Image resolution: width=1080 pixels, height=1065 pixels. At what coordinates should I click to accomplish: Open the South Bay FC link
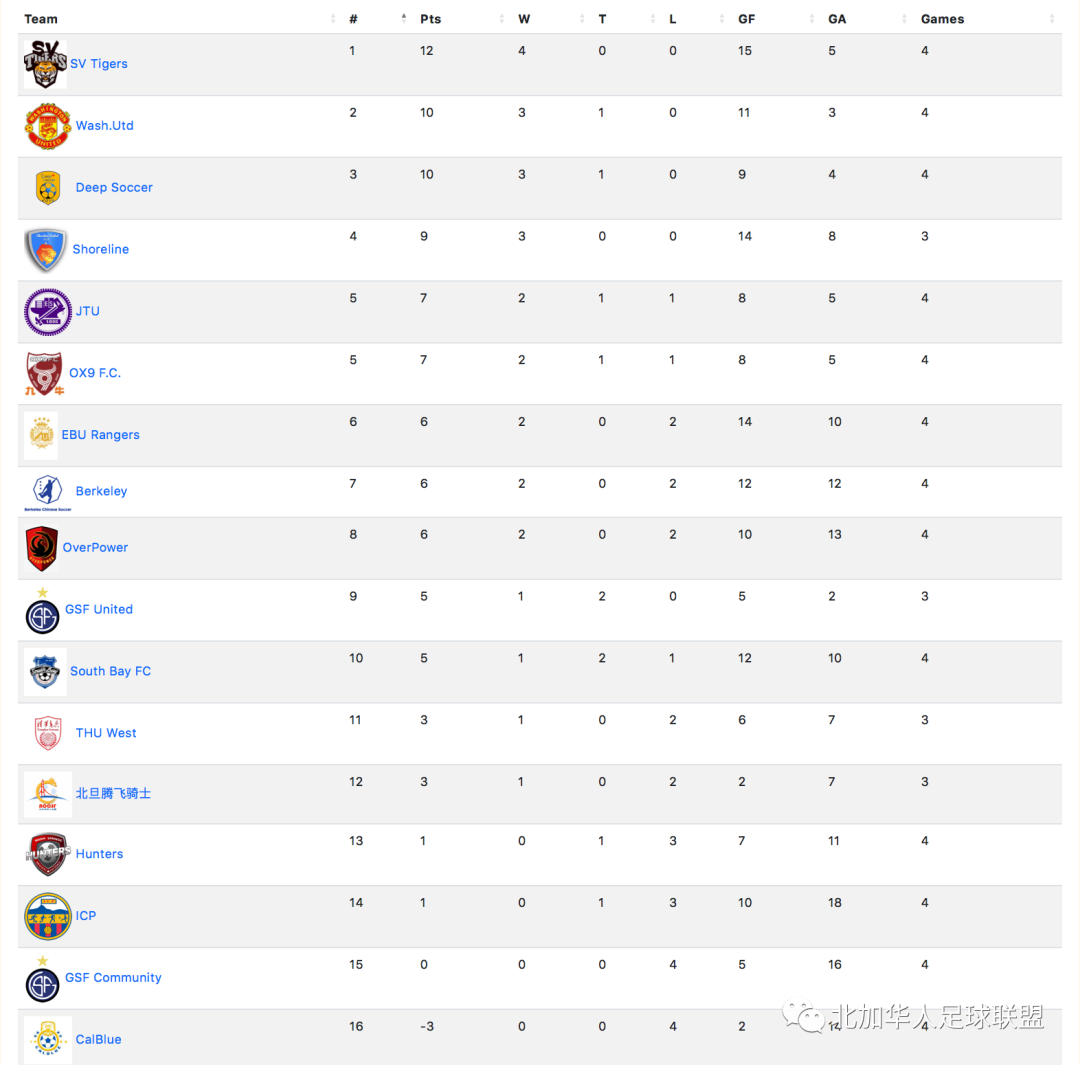click(110, 671)
